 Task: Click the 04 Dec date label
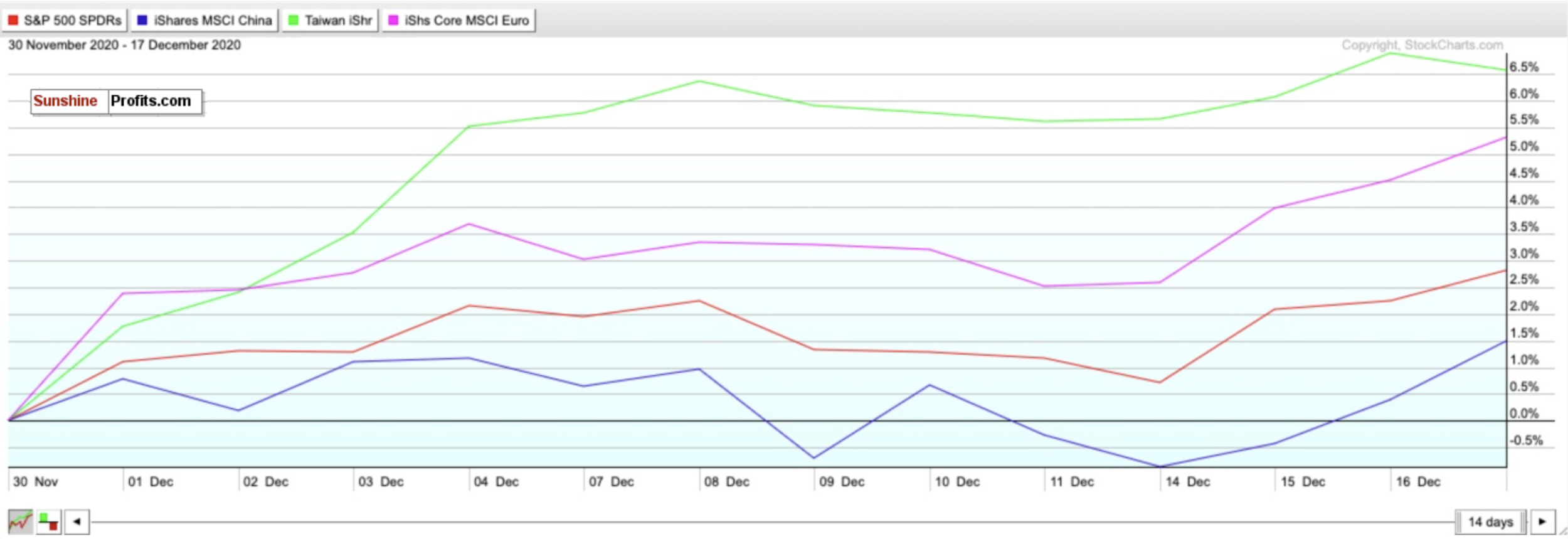pos(496,481)
